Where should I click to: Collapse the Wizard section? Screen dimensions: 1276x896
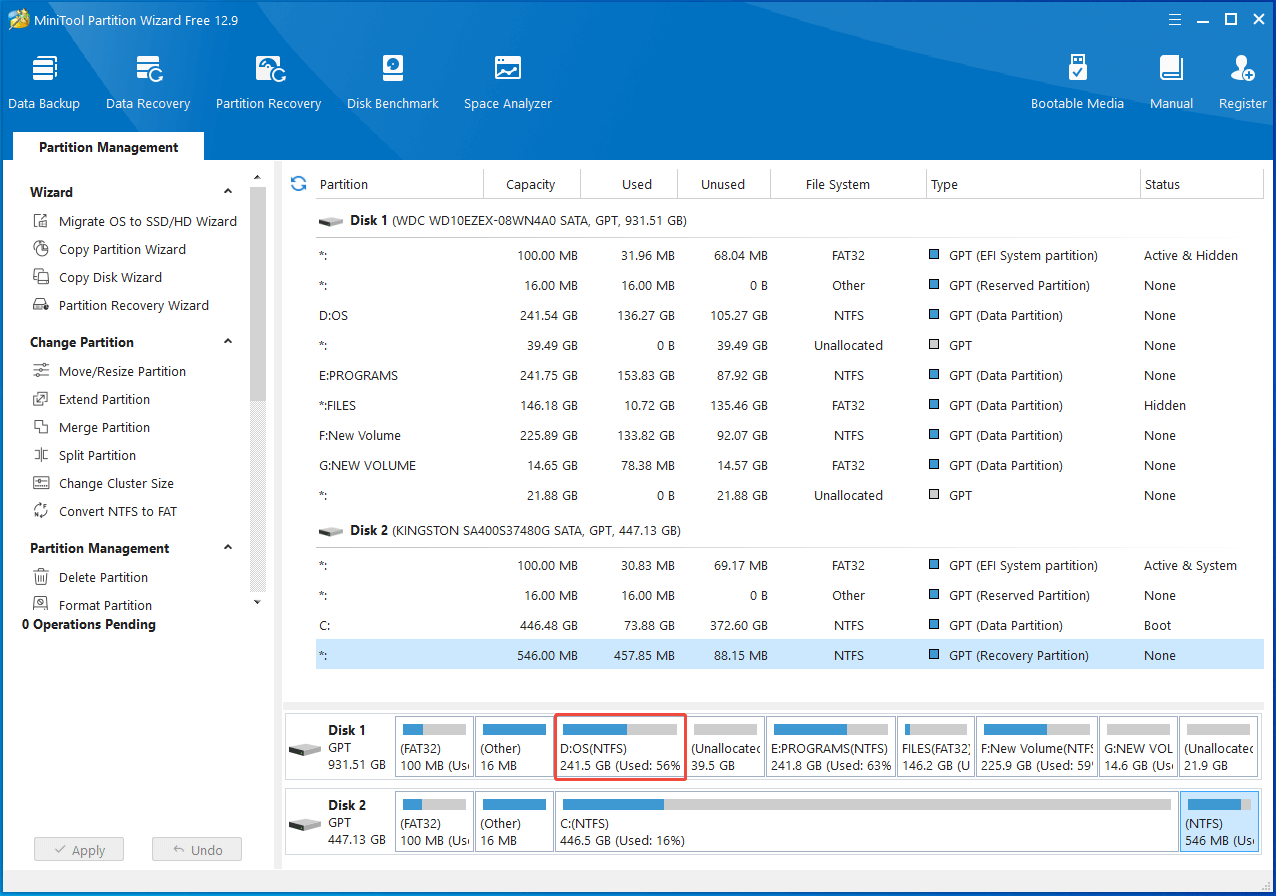[x=228, y=192]
